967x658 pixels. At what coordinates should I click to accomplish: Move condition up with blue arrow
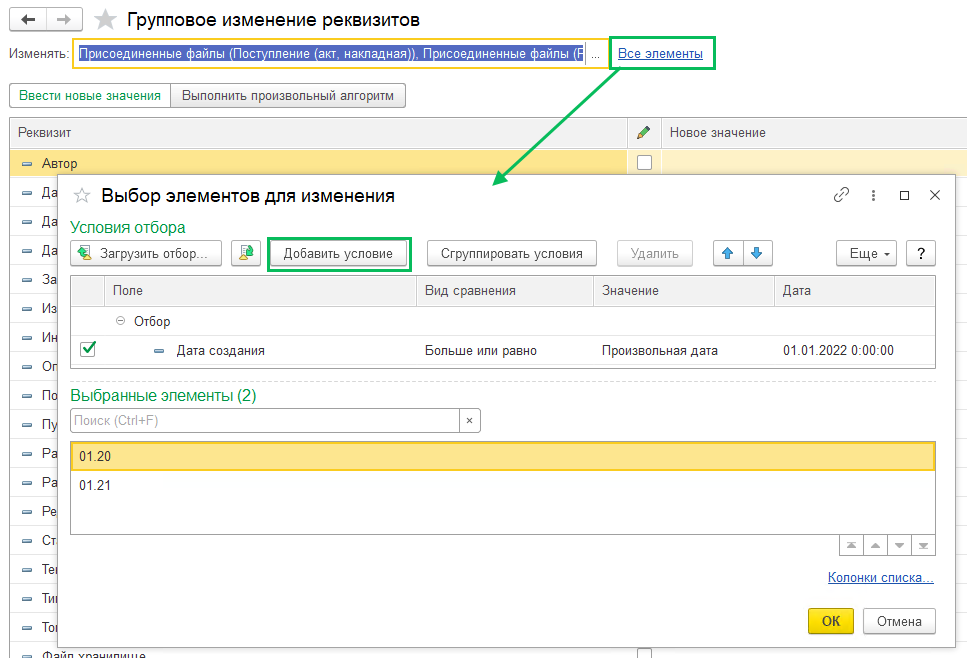(728, 253)
